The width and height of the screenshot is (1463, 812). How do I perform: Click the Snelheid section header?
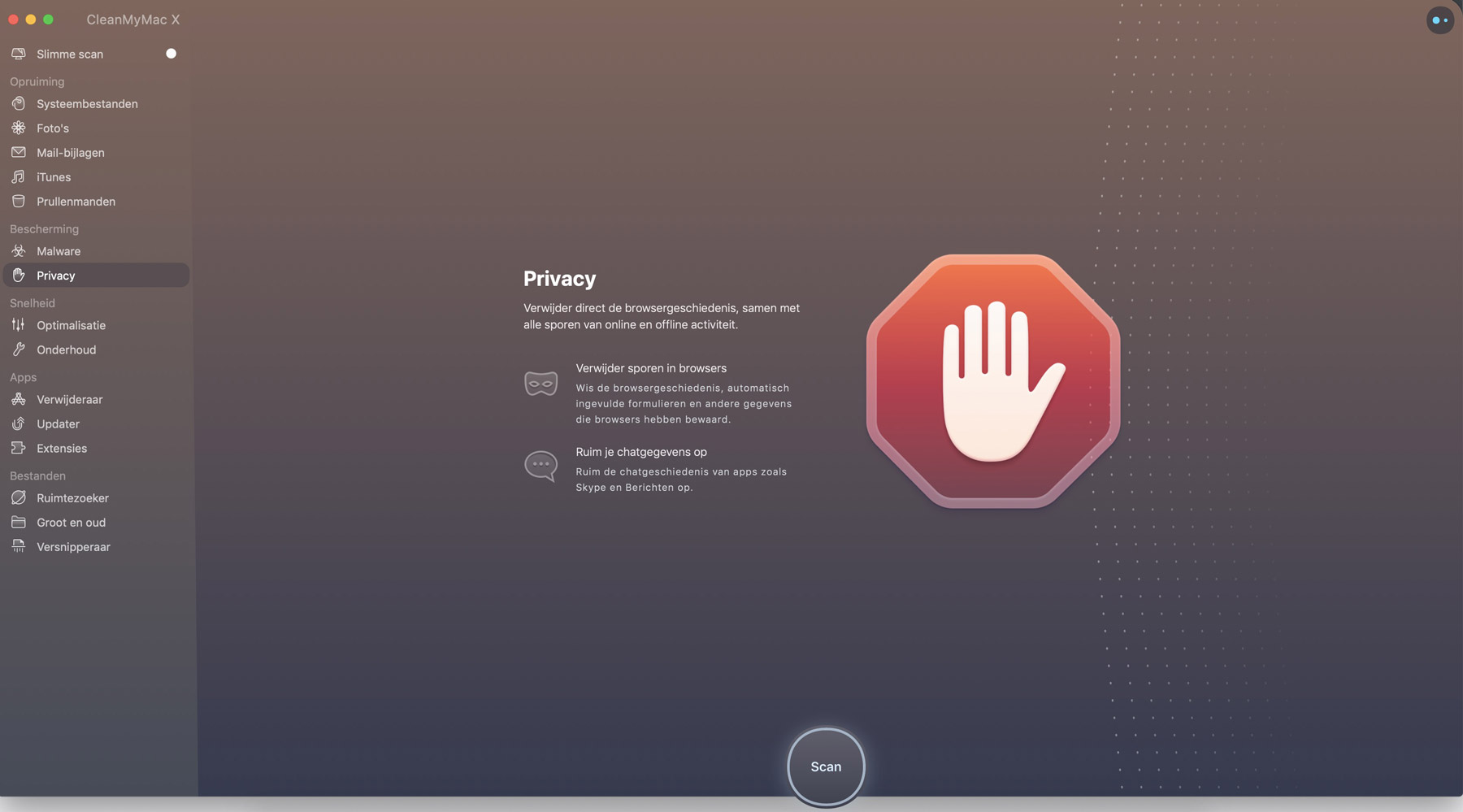pos(33,302)
